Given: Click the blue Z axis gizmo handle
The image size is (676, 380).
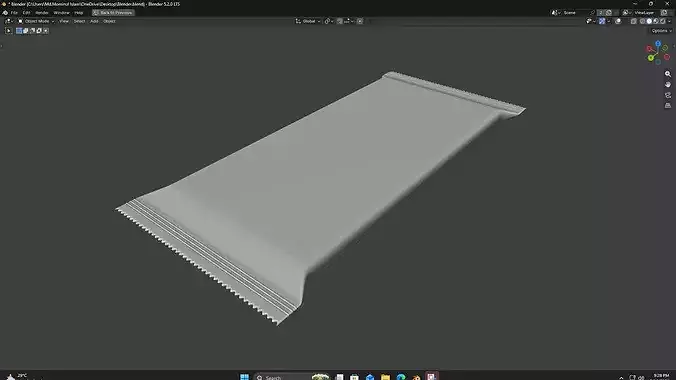Looking at the screenshot, I should pos(658,44).
